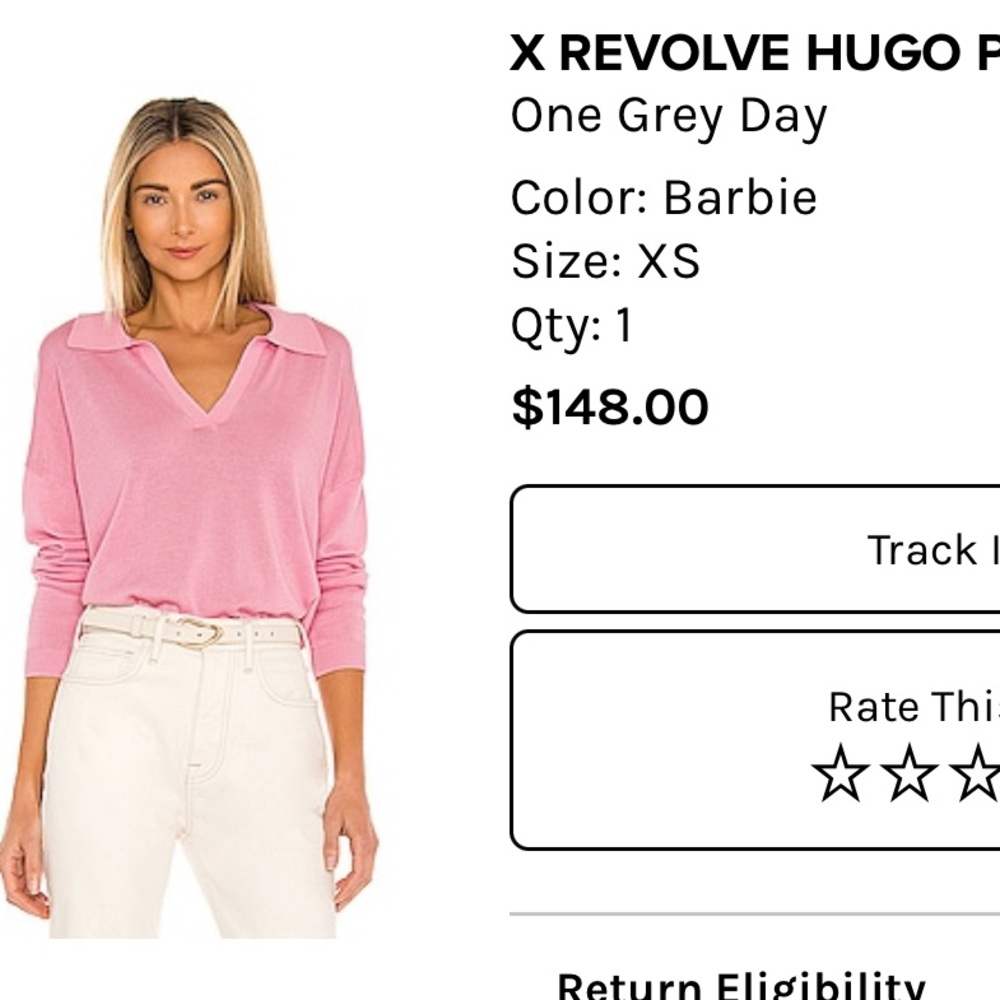Open the X REVOLVE HUGO product title
The height and width of the screenshot is (1000, 1000).
[x=754, y=52]
